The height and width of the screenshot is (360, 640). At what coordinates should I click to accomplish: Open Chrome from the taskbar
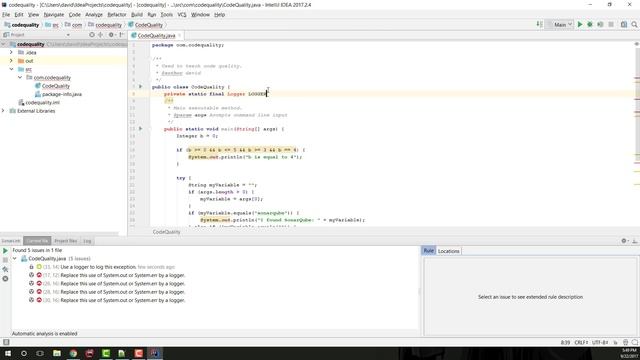(x=73, y=353)
